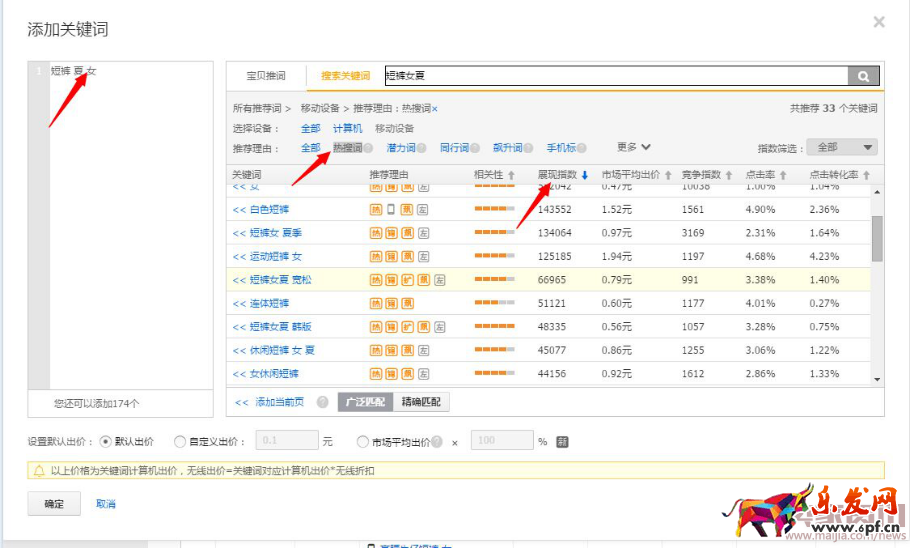Image resolution: width=910 pixels, height=548 pixels.
Task: Click the keyword search input 短裤女夏
Action: tap(616, 76)
